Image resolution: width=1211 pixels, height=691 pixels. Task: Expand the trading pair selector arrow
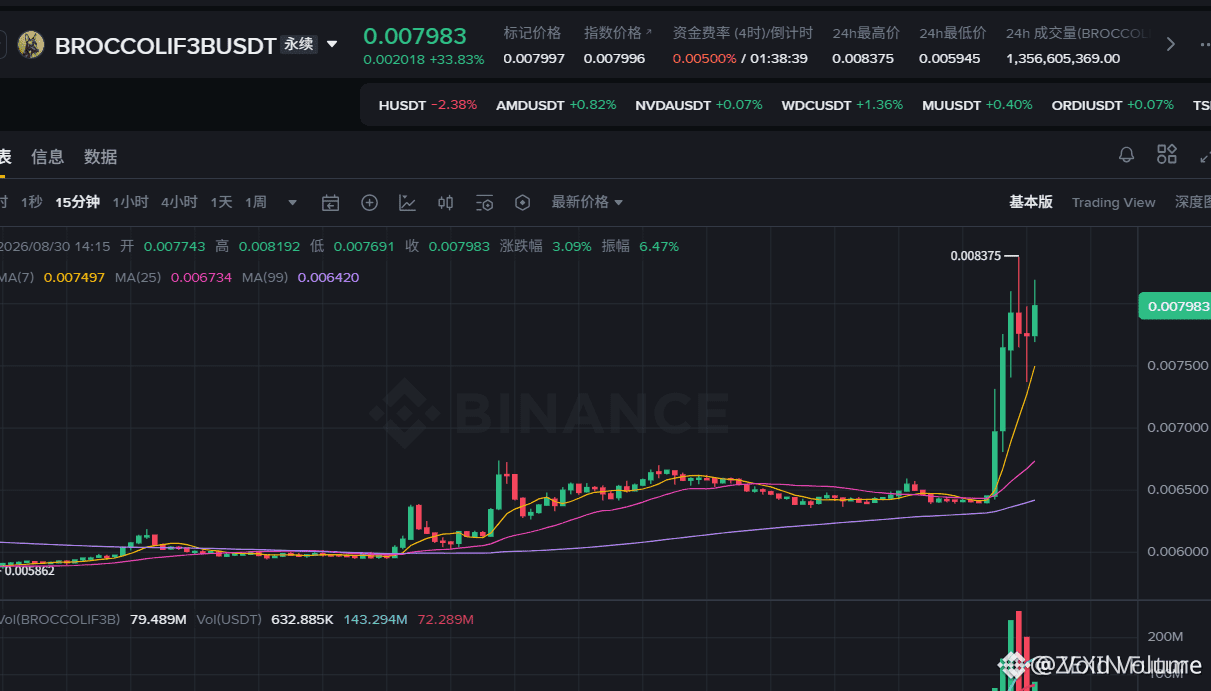(x=332, y=45)
